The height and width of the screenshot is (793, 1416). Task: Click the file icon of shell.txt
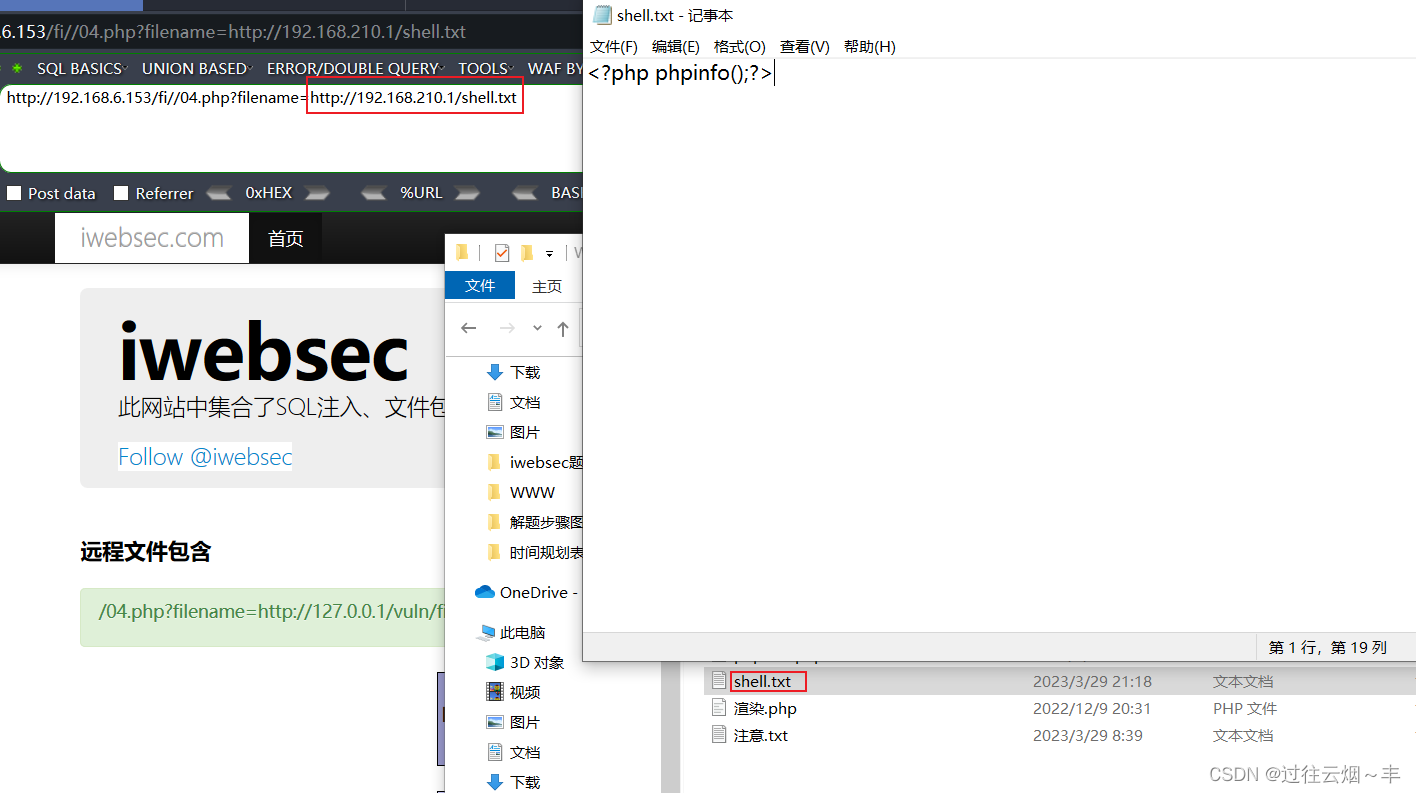(x=719, y=681)
